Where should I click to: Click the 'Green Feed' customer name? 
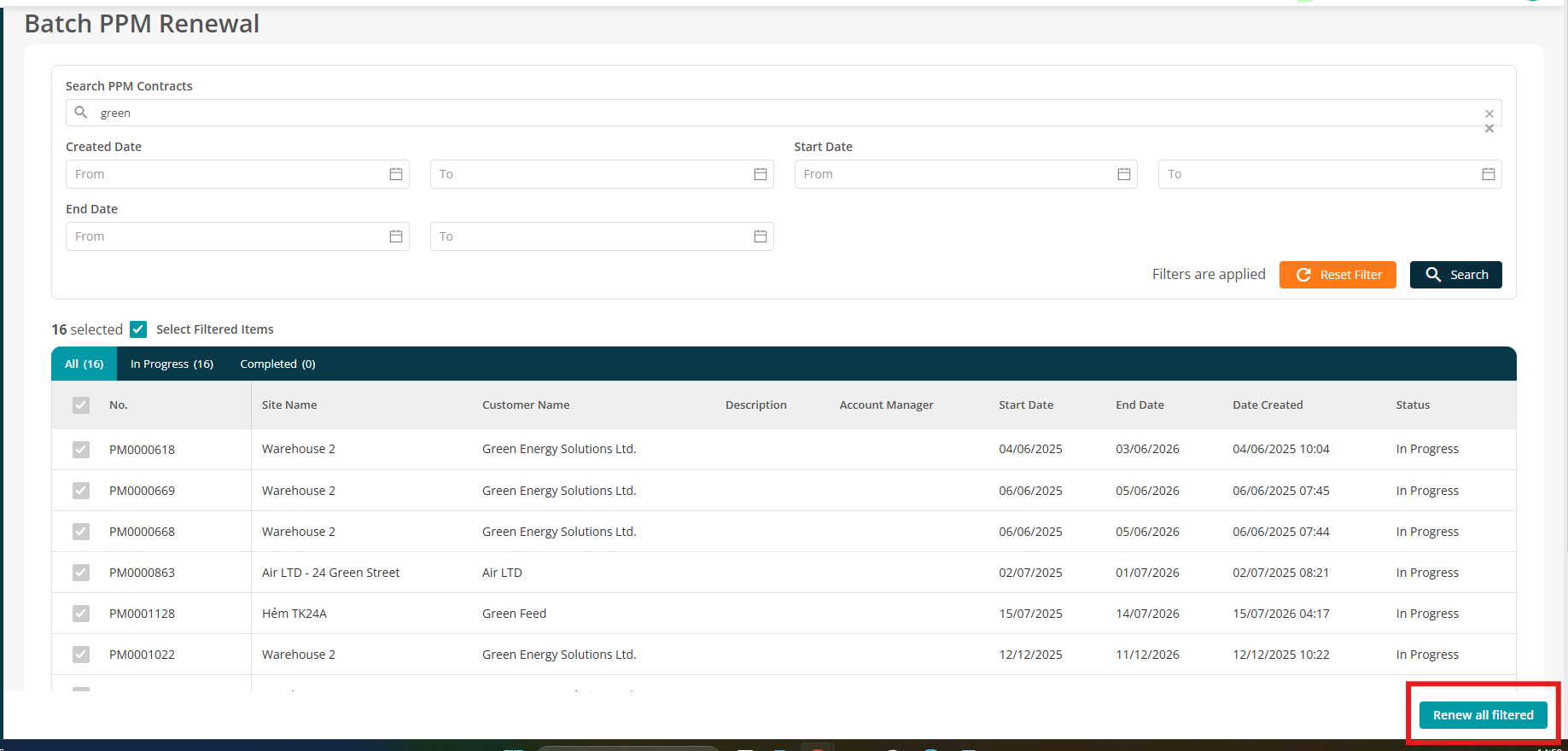coord(514,614)
